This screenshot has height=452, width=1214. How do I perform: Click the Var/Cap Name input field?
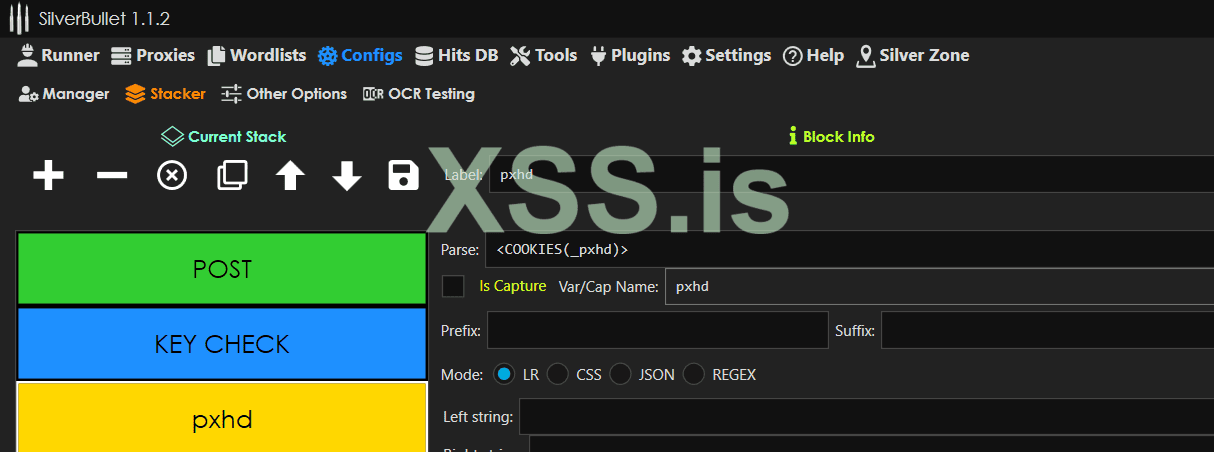pyautogui.click(x=939, y=286)
